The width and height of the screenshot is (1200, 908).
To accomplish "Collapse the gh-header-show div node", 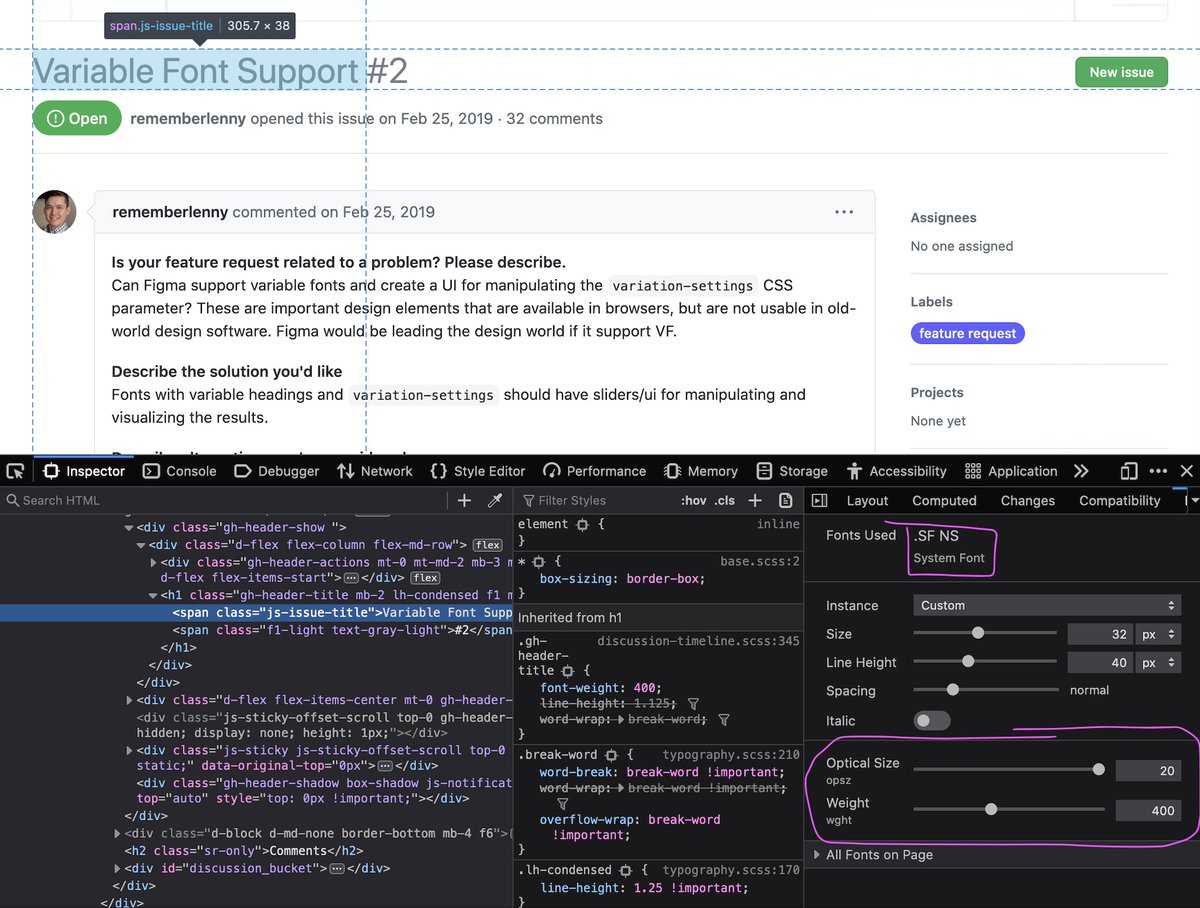I will (x=128, y=527).
